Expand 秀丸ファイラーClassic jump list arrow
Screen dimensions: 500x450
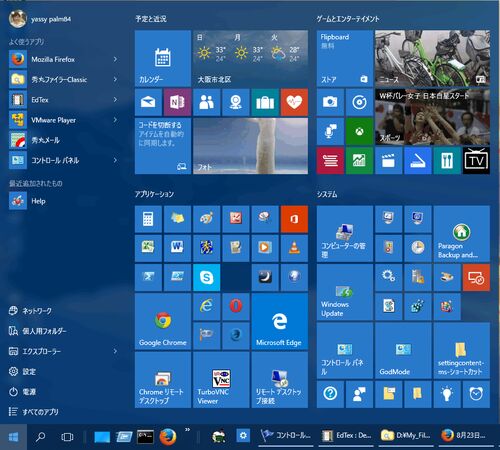coord(115,79)
